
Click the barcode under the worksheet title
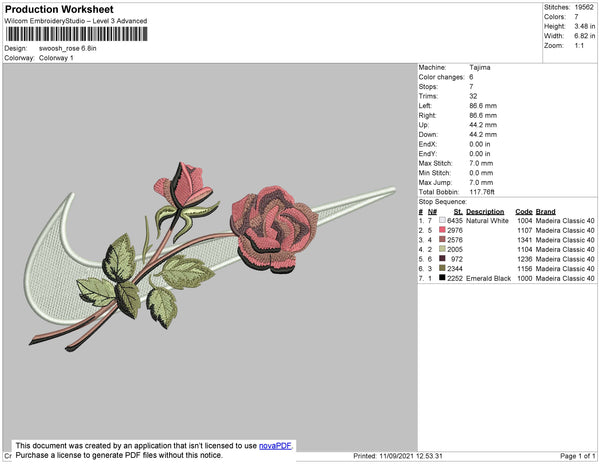(76, 35)
